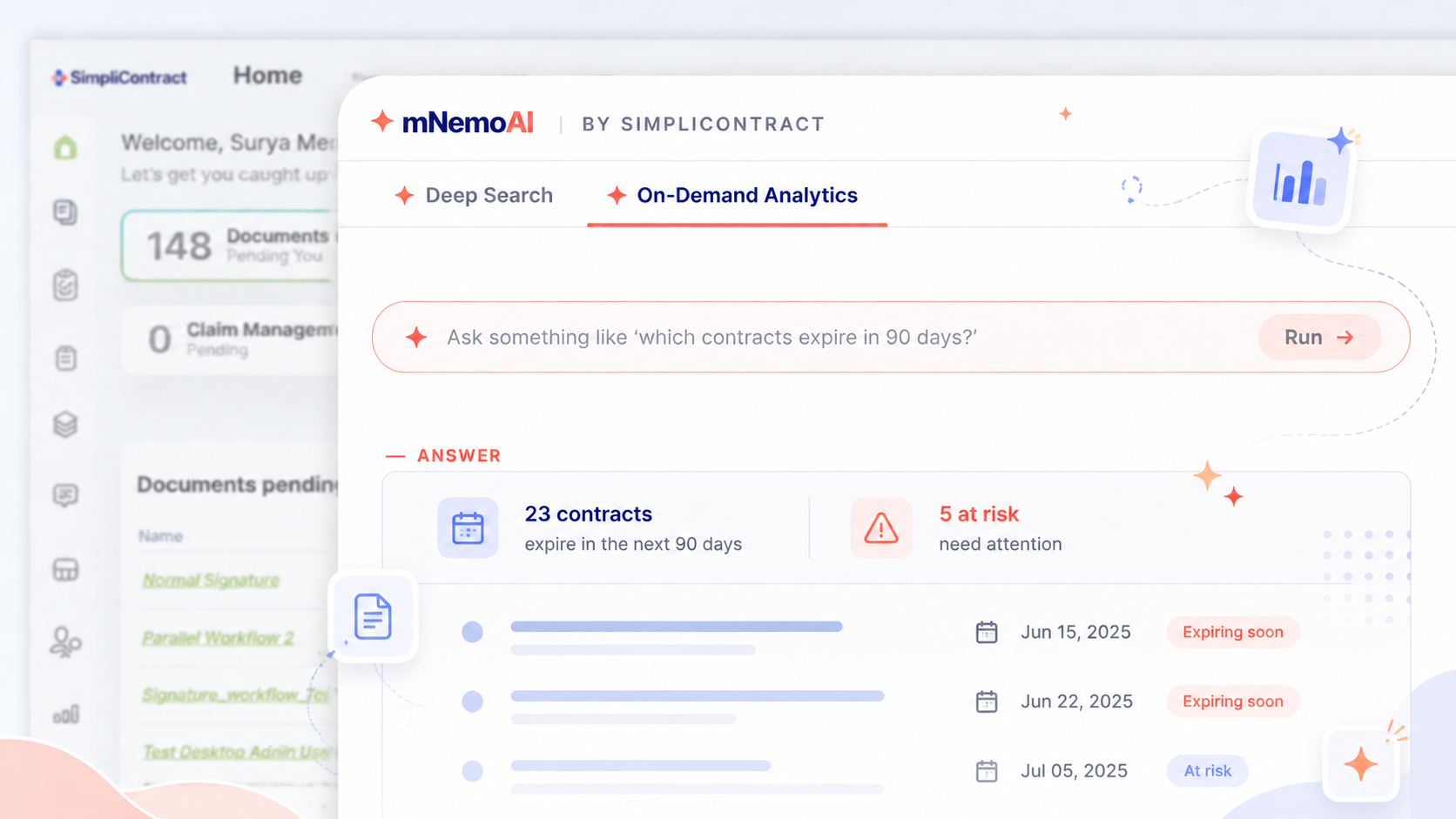Click the 'Name' column header in background table
Image resolution: width=1456 pixels, height=819 pixels.
160,536
